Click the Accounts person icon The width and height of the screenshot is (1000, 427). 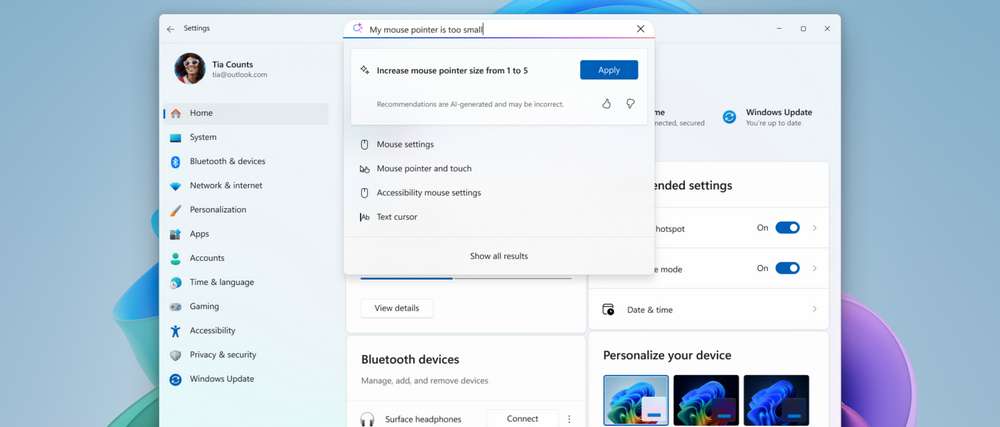[175, 259]
